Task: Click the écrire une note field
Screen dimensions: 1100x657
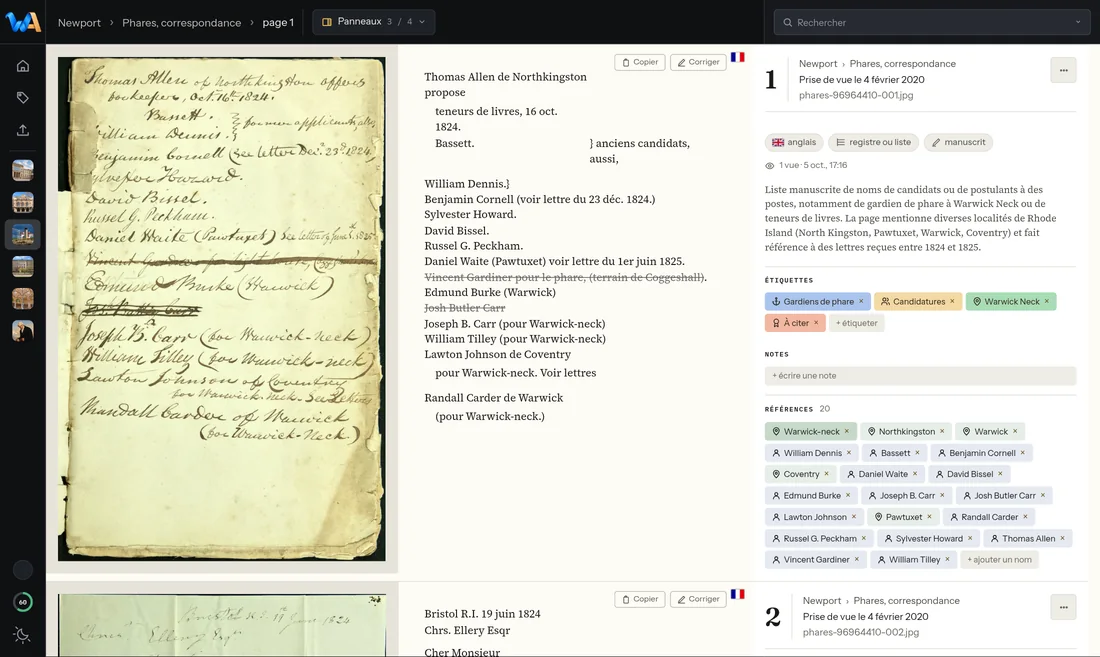Action: click(x=920, y=376)
